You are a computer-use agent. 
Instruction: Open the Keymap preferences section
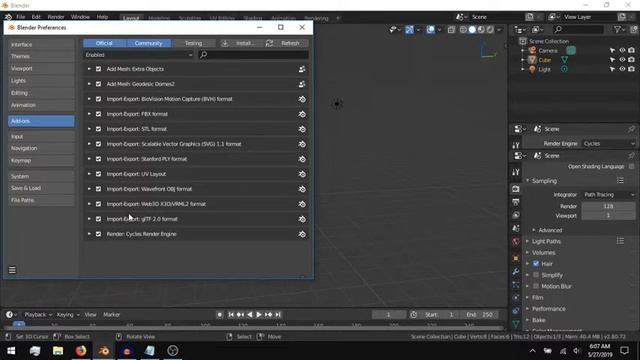click(x=41, y=160)
